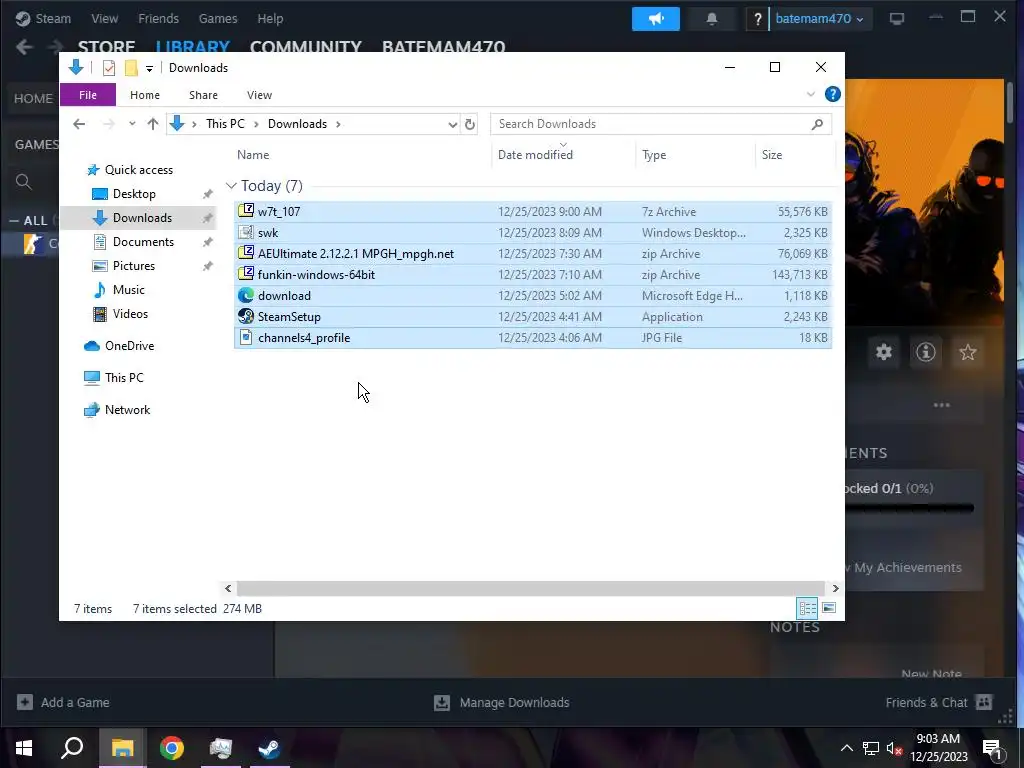
Task: Open the Steam Games menu
Action: (x=218, y=19)
